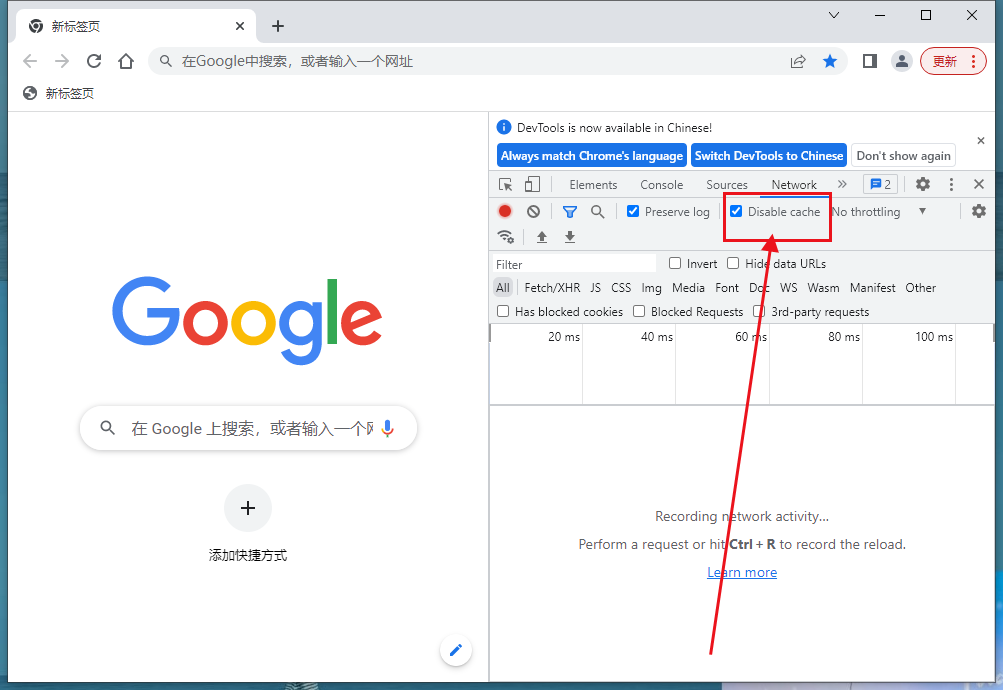
Task: Uncheck the Disable cache checkbox
Action: coord(736,211)
